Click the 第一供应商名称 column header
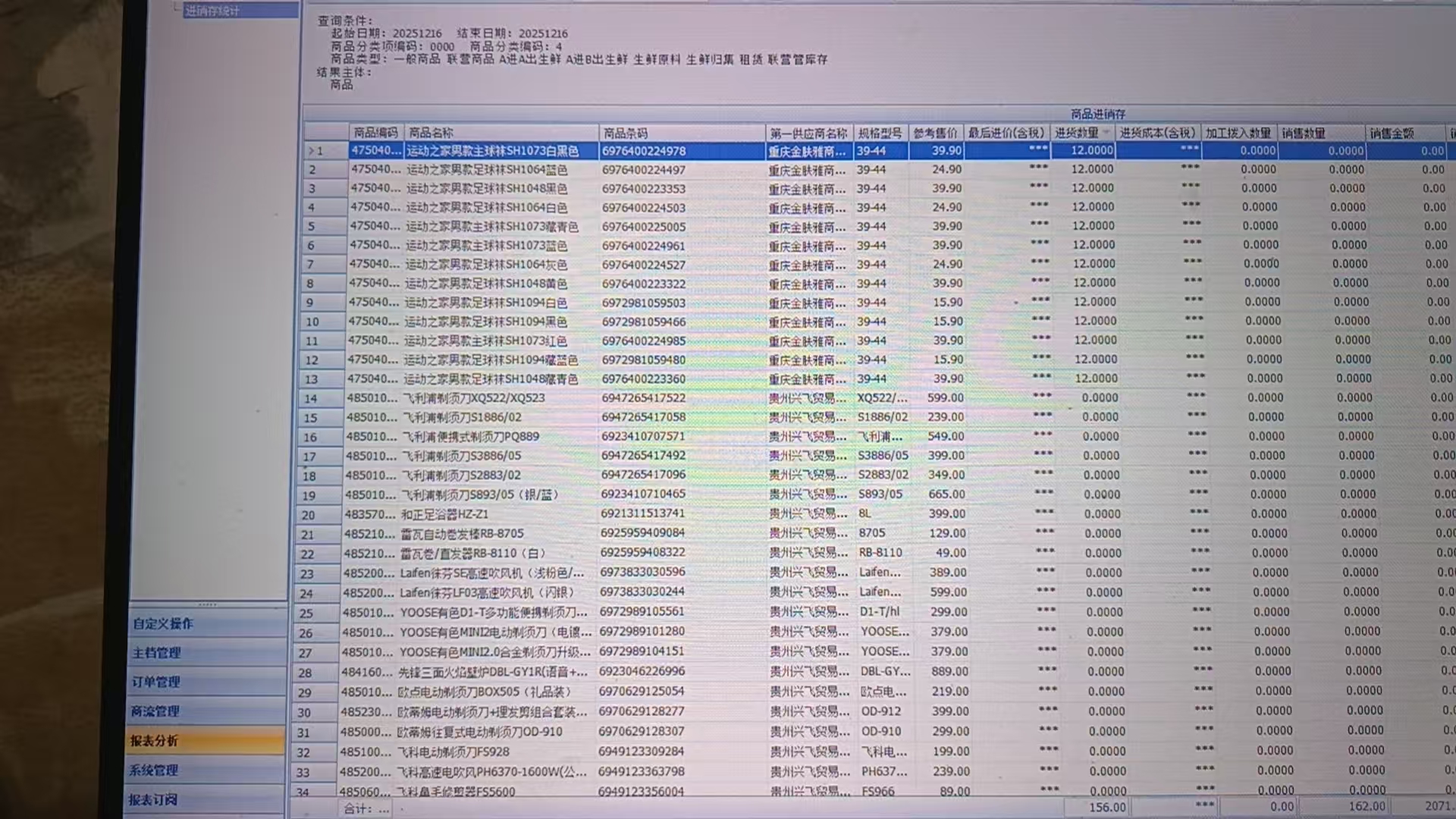 pos(808,133)
